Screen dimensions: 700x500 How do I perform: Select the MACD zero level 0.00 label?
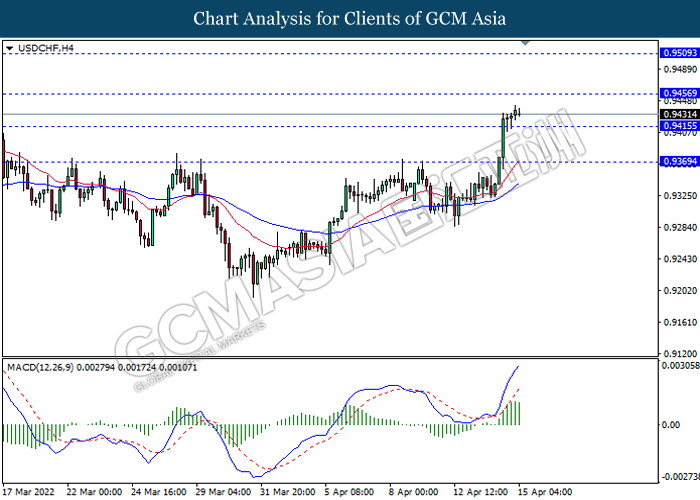(671, 425)
